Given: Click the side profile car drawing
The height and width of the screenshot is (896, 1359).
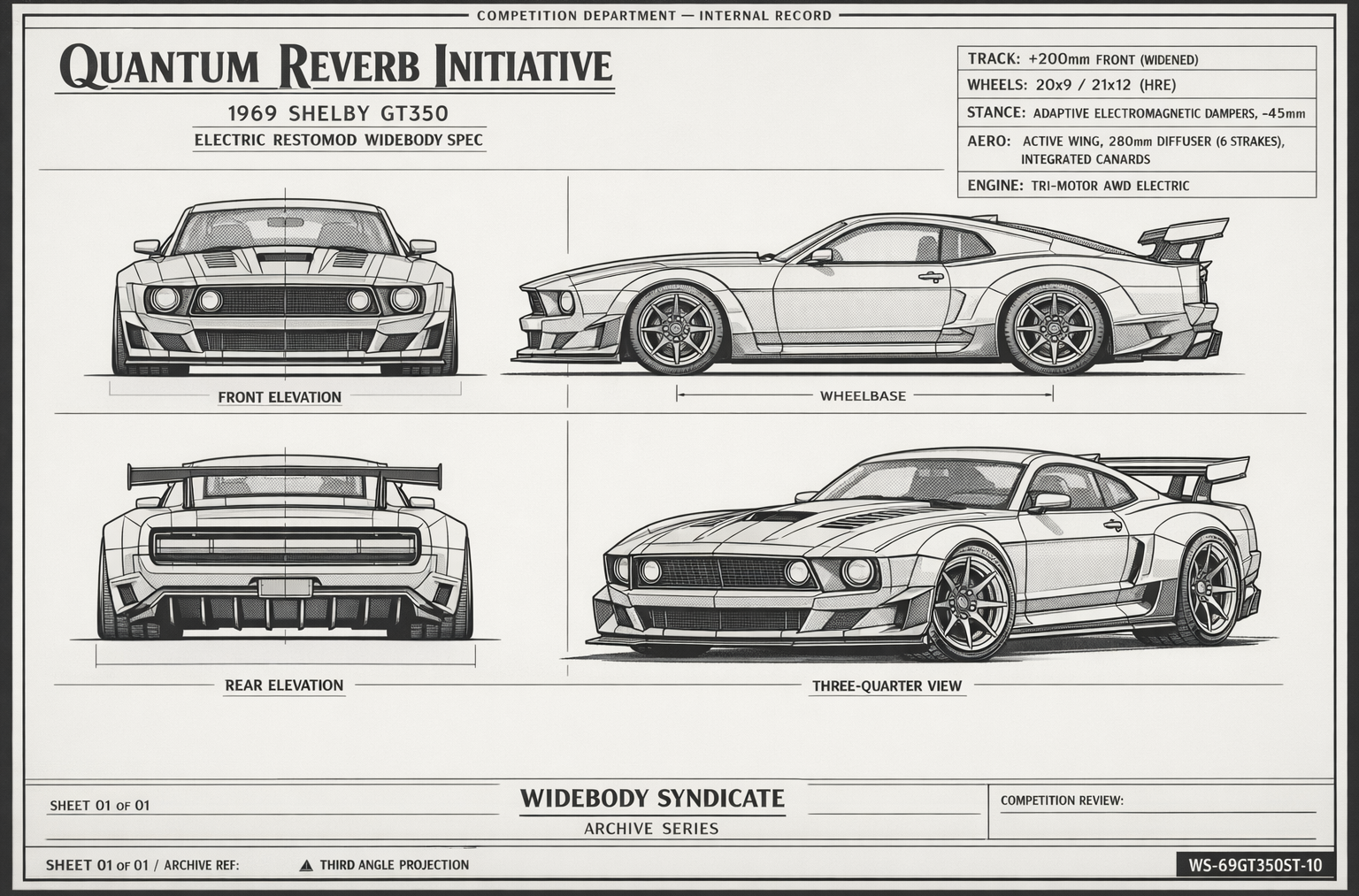Looking at the screenshot, I should [x=870, y=294].
